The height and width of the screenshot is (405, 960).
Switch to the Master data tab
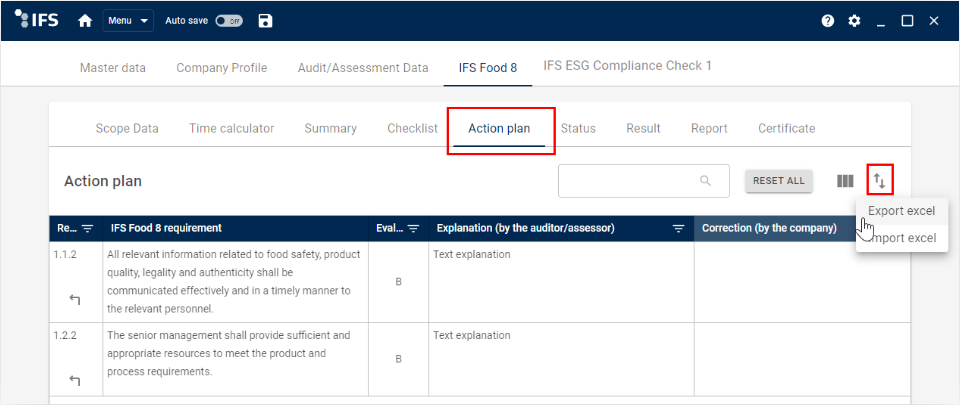coord(113,68)
